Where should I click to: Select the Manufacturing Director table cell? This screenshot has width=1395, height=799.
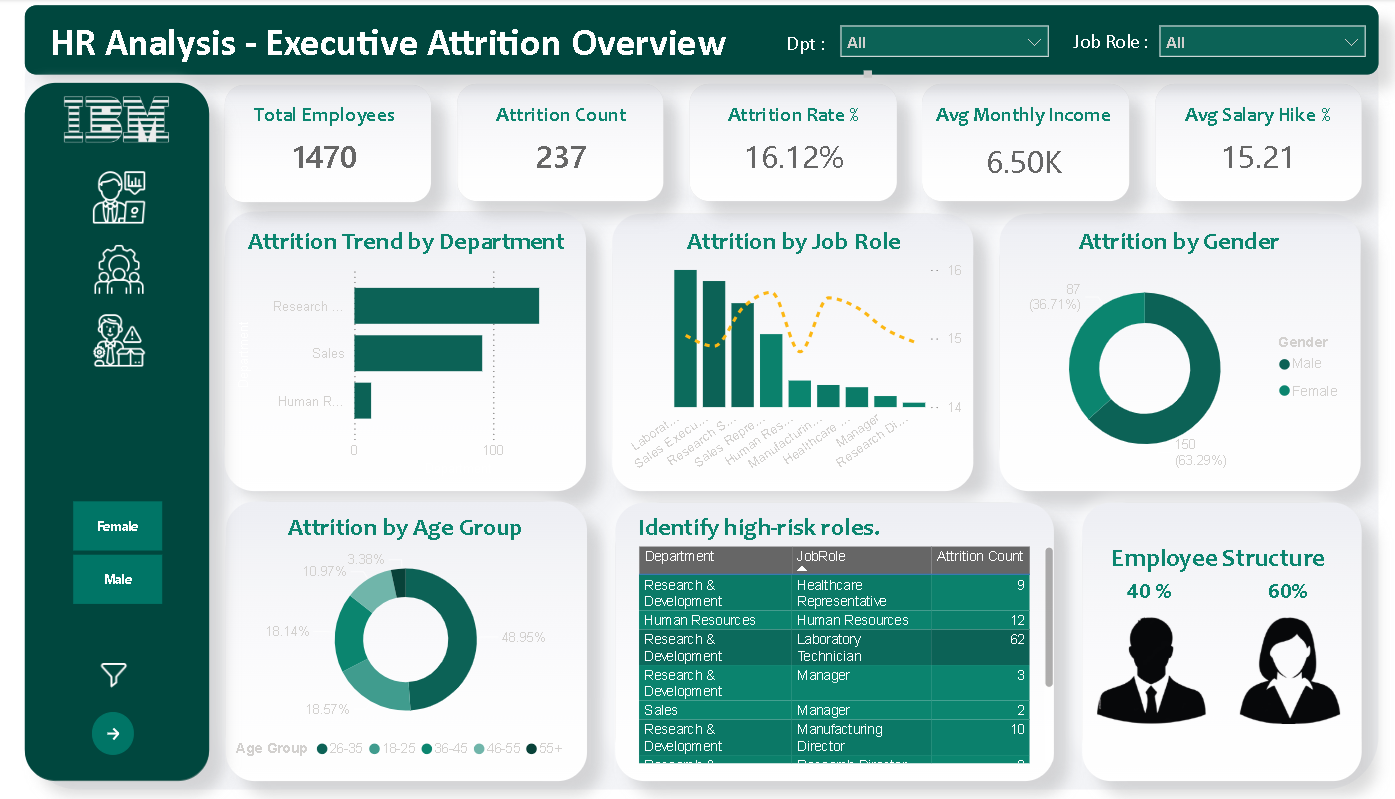click(x=861, y=738)
